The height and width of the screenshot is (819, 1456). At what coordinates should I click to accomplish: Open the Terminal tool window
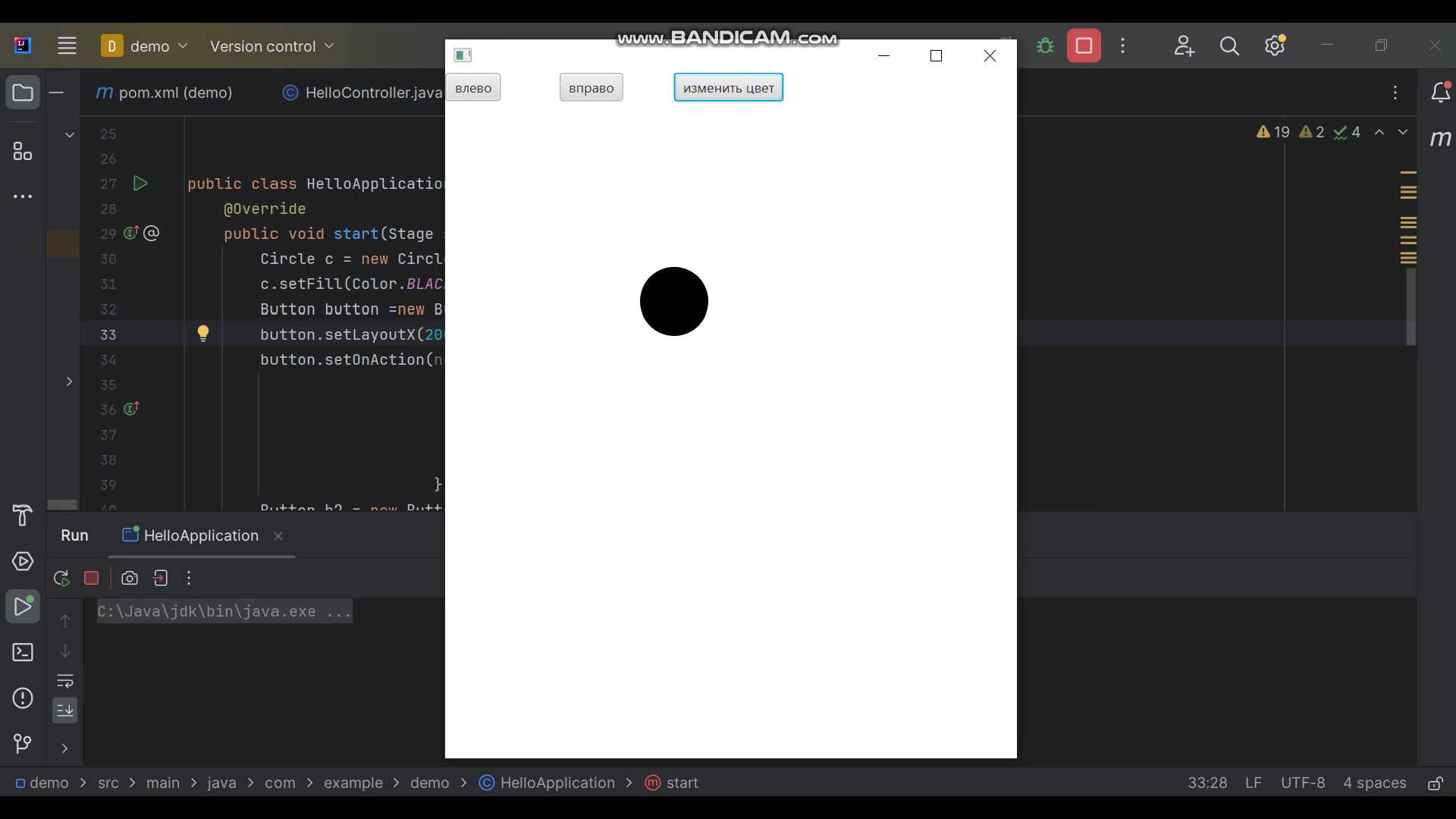[x=23, y=653]
